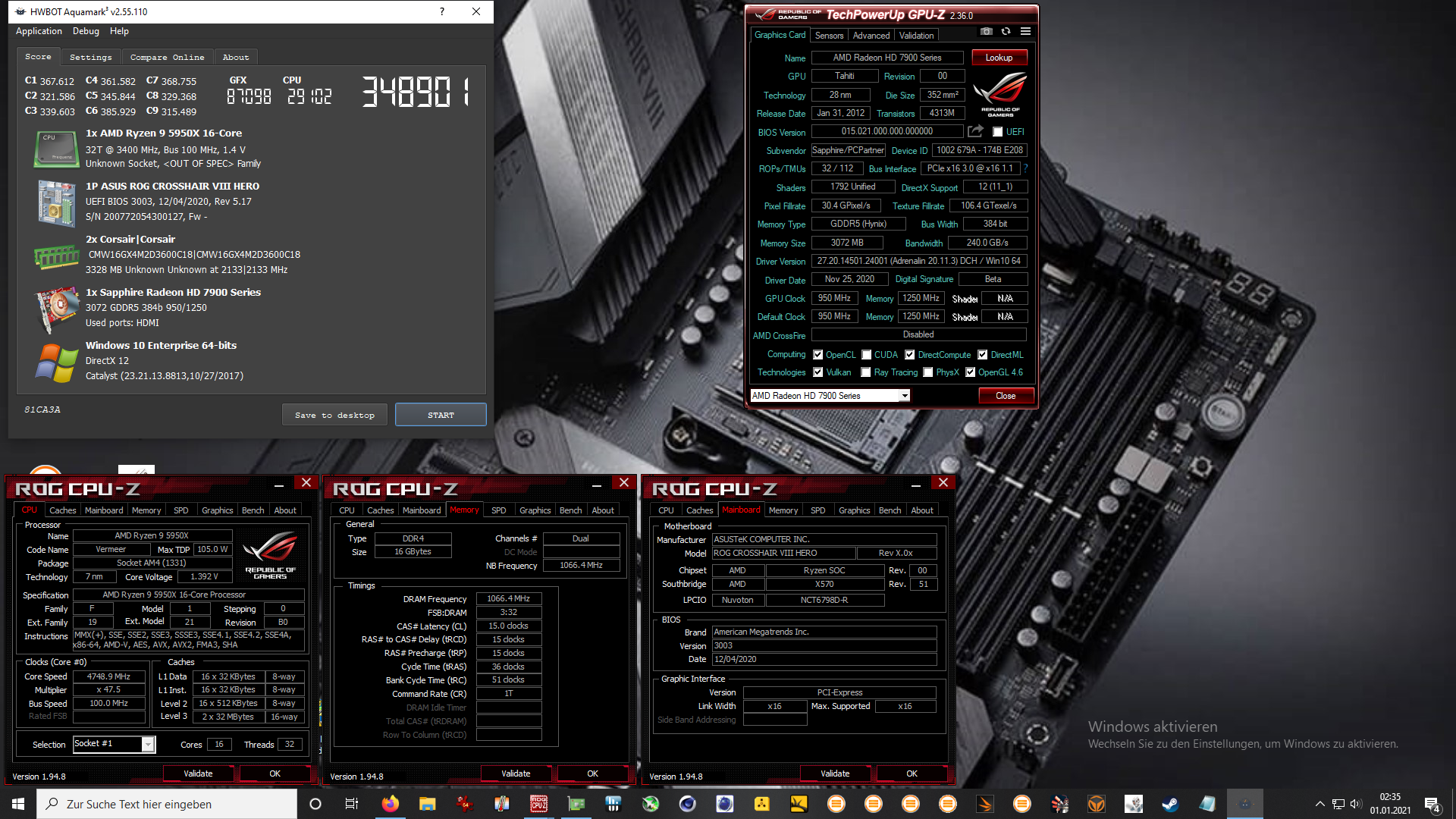Take a GPU-Z screenshot with the camera icon
Screen dimensions: 1456x819
coord(986,32)
